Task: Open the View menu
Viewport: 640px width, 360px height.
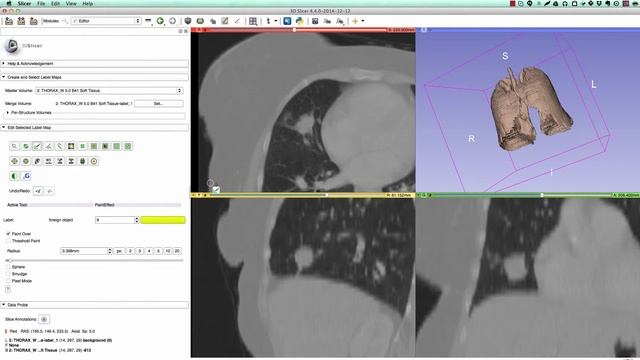Action: (71, 3)
